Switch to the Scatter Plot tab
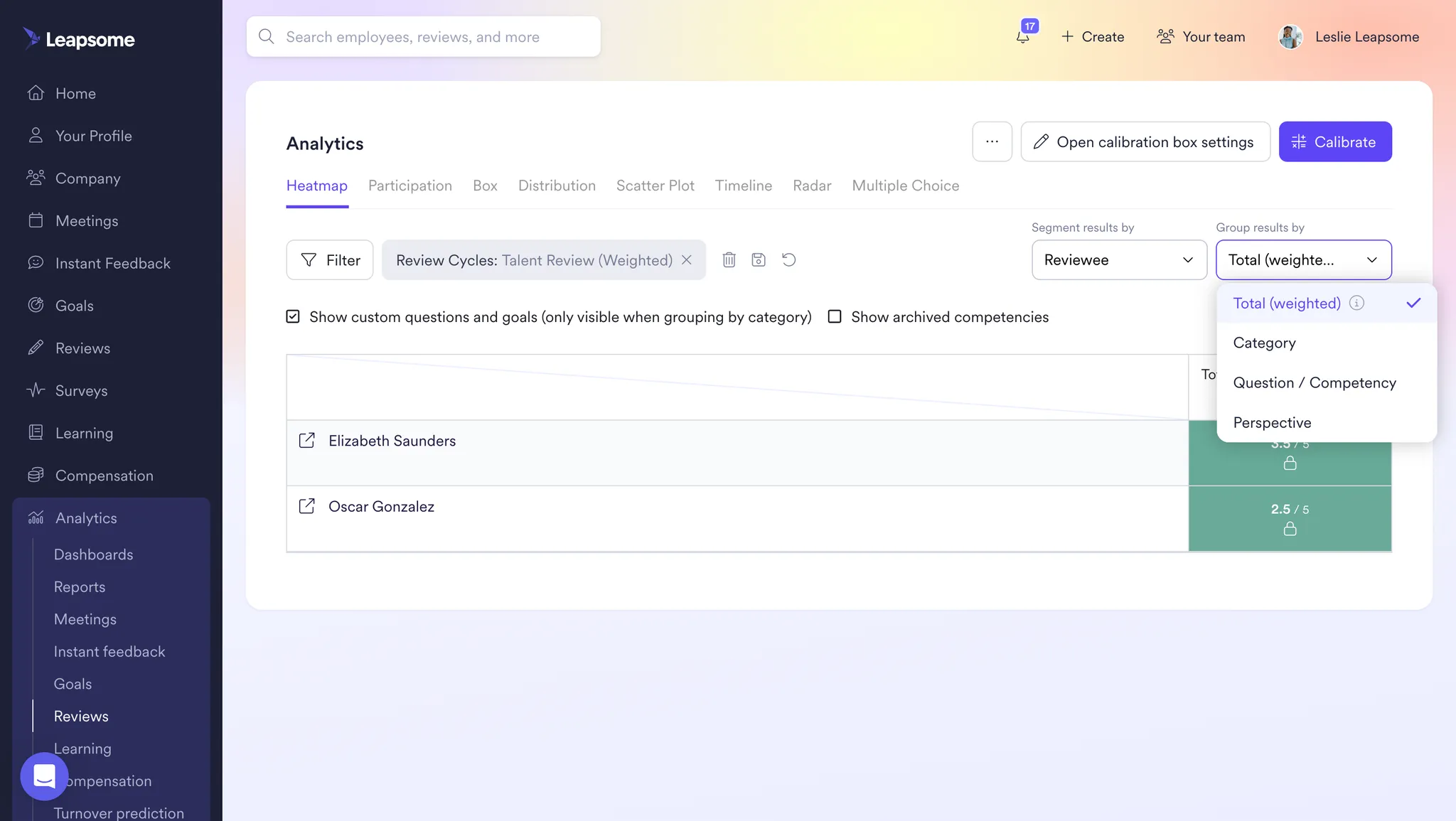 655,186
